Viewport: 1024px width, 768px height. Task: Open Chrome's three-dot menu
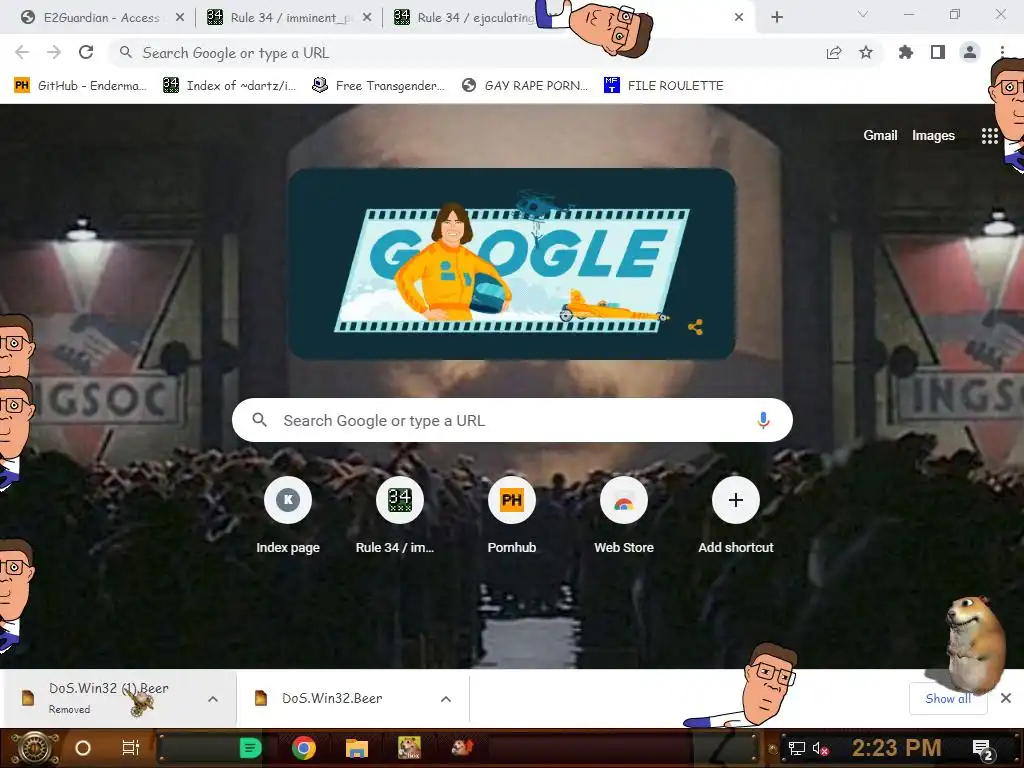tap(1002, 52)
